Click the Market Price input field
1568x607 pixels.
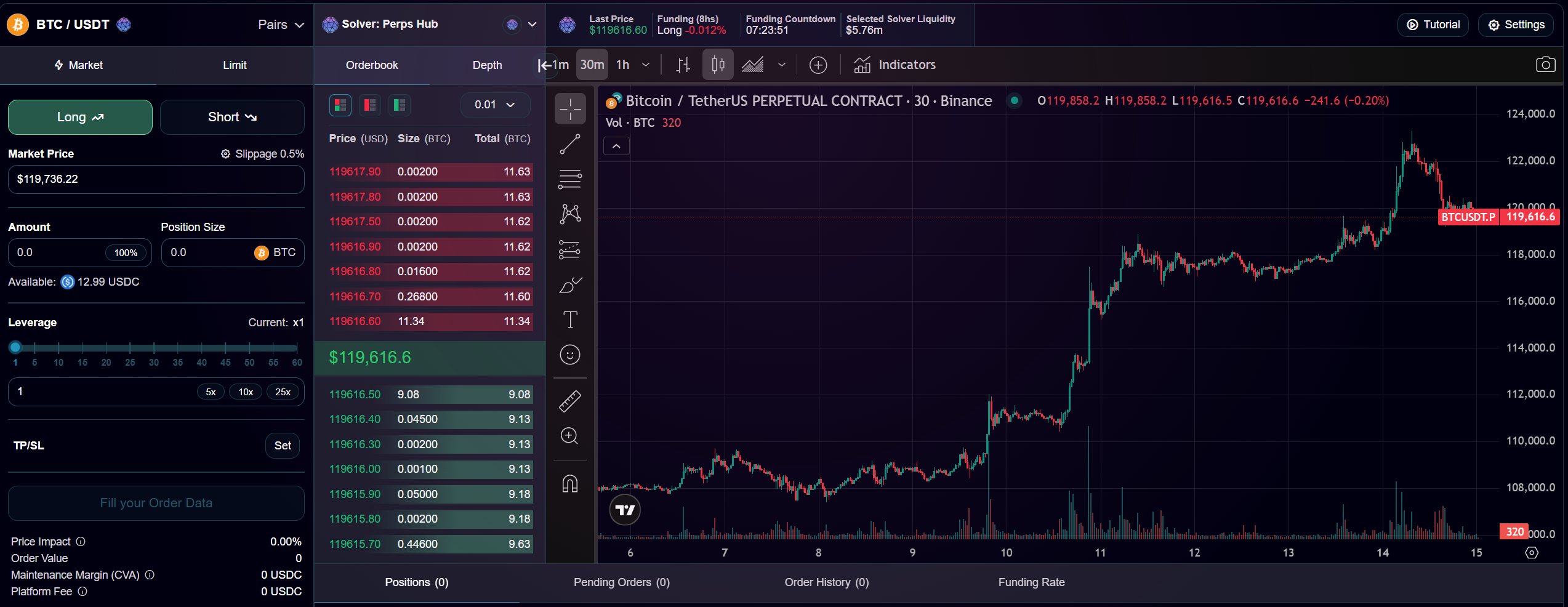156,179
